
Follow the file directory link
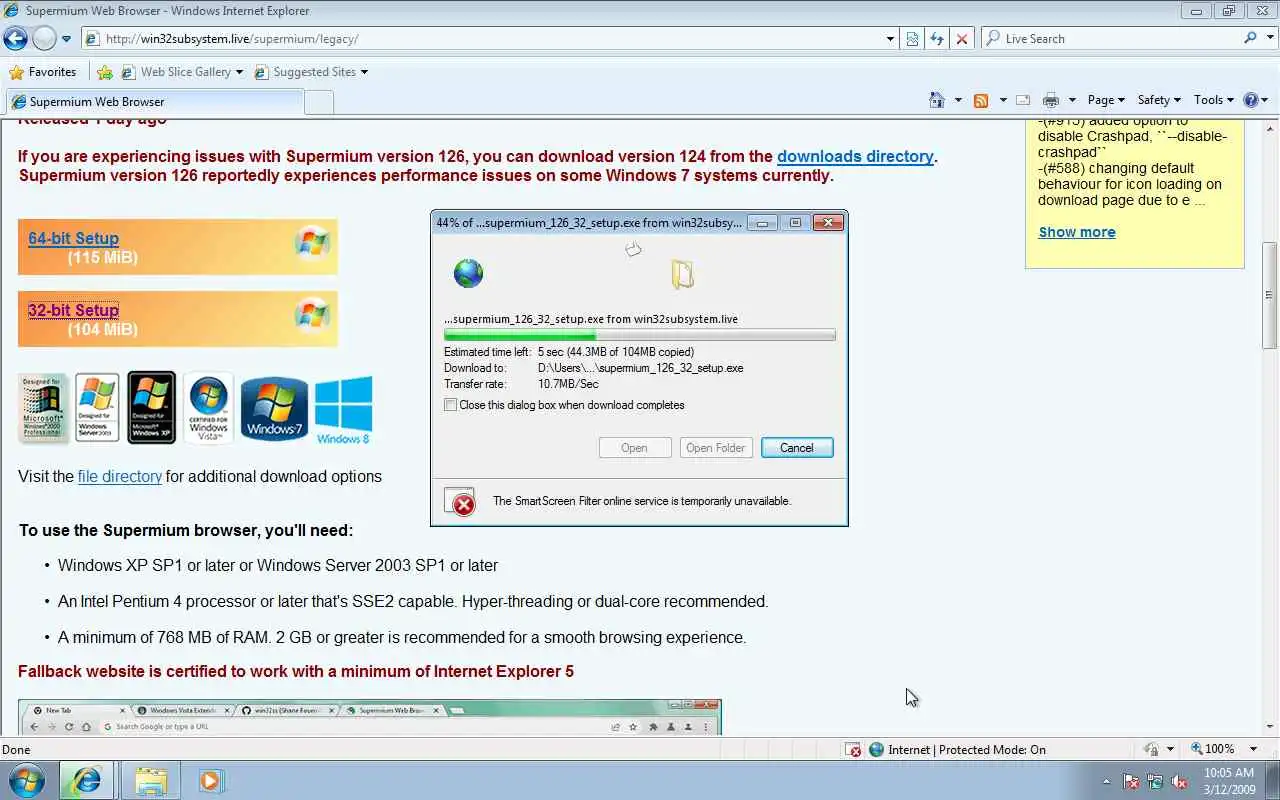point(120,476)
